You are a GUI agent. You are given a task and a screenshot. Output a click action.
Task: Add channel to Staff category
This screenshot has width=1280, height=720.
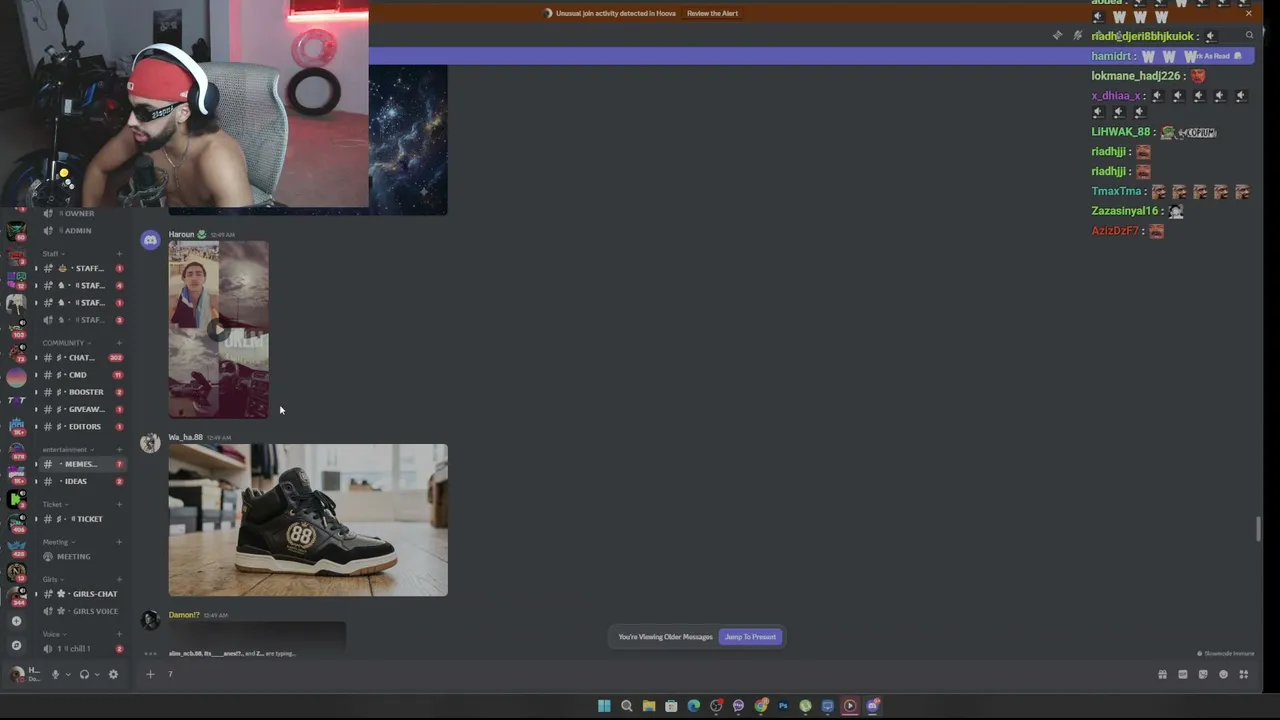click(119, 254)
